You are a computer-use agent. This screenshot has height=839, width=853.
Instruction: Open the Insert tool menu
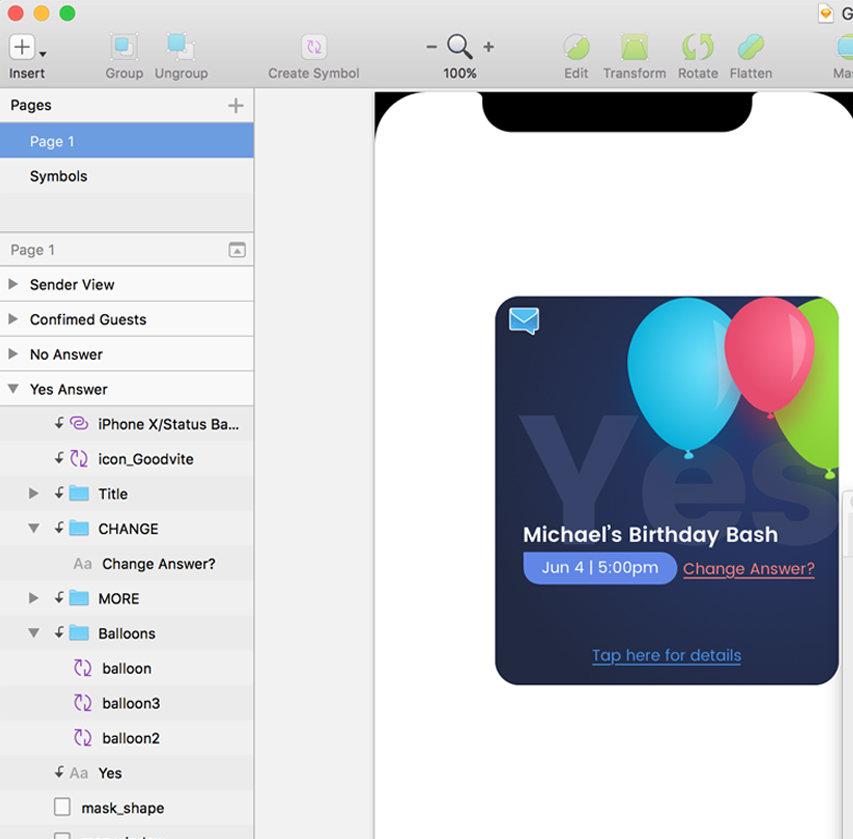pyautogui.click(x=27, y=47)
